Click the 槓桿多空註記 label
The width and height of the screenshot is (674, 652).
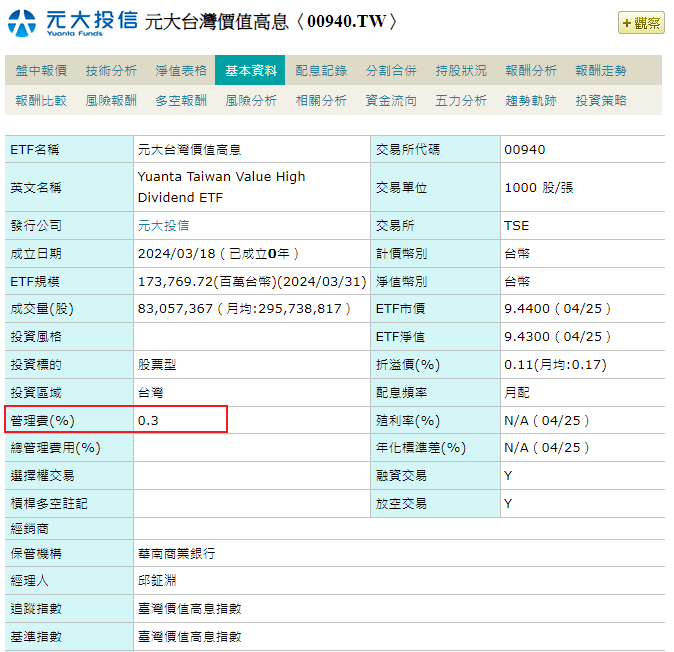click(x=49, y=503)
